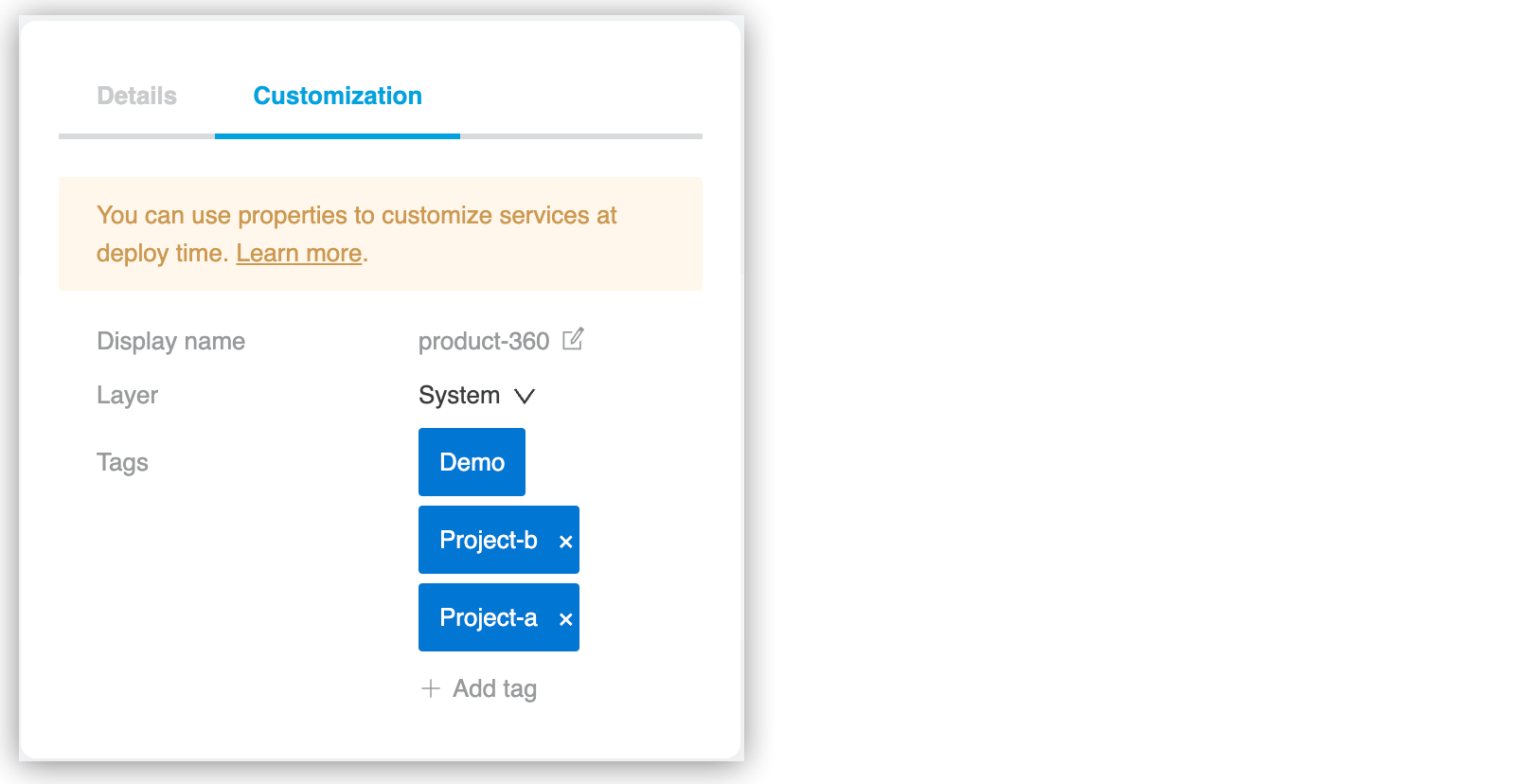Screen dimensions: 1532x784
Task: Click the product-360 display name text
Action: click(484, 341)
